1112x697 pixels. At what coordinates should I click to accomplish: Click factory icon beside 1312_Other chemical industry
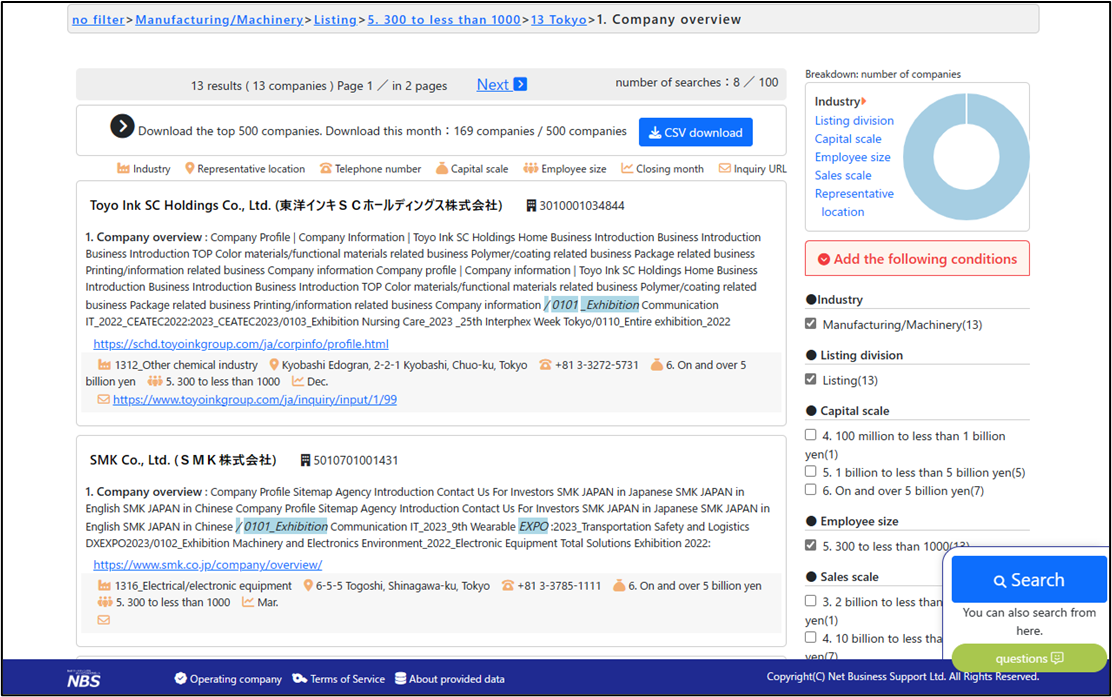point(104,364)
